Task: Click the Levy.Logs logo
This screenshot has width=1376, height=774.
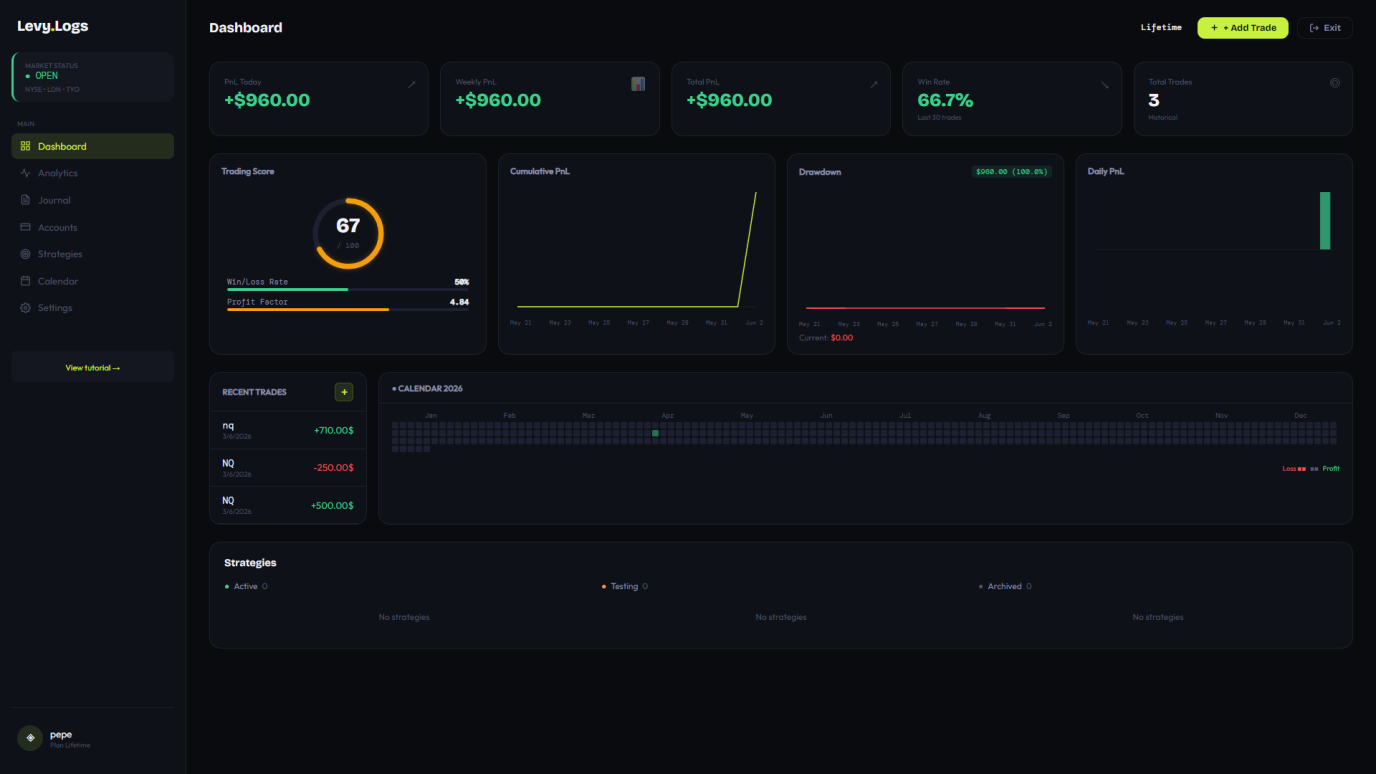Action: point(53,27)
